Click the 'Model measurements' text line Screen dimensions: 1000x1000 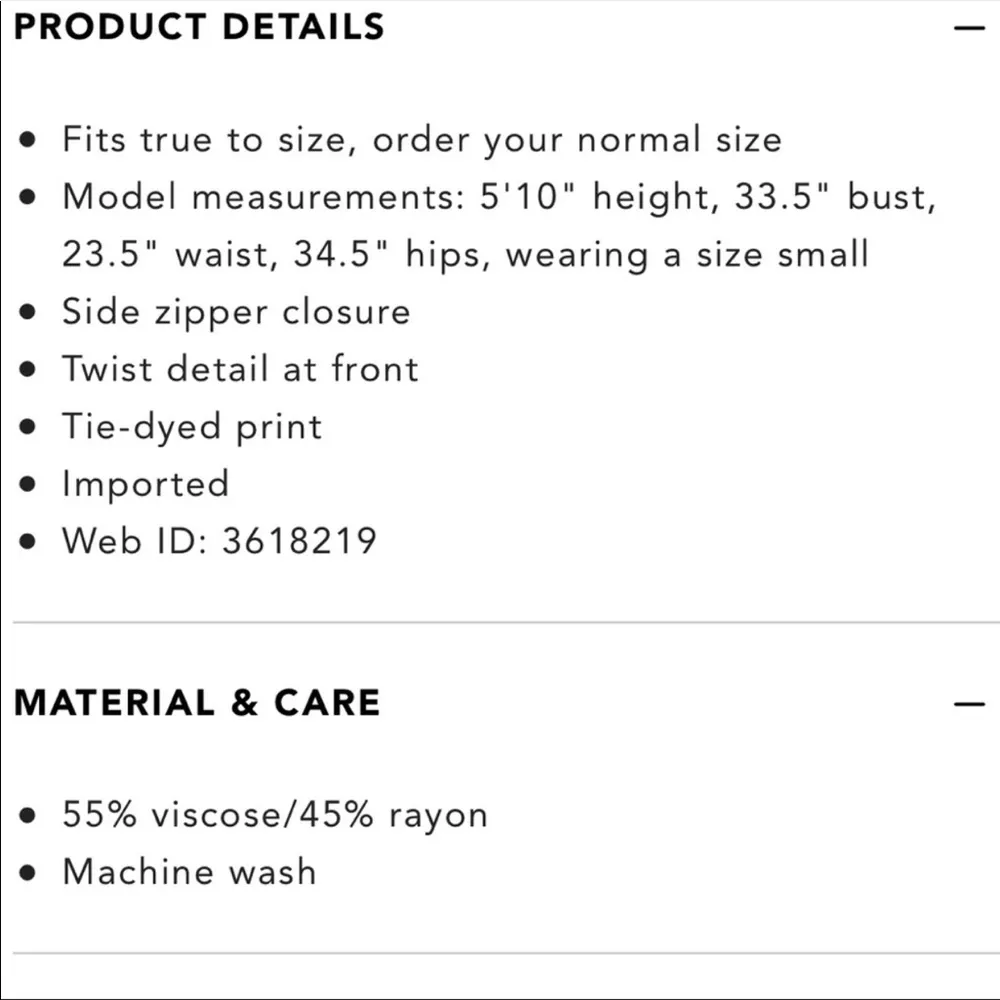[498, 197]
